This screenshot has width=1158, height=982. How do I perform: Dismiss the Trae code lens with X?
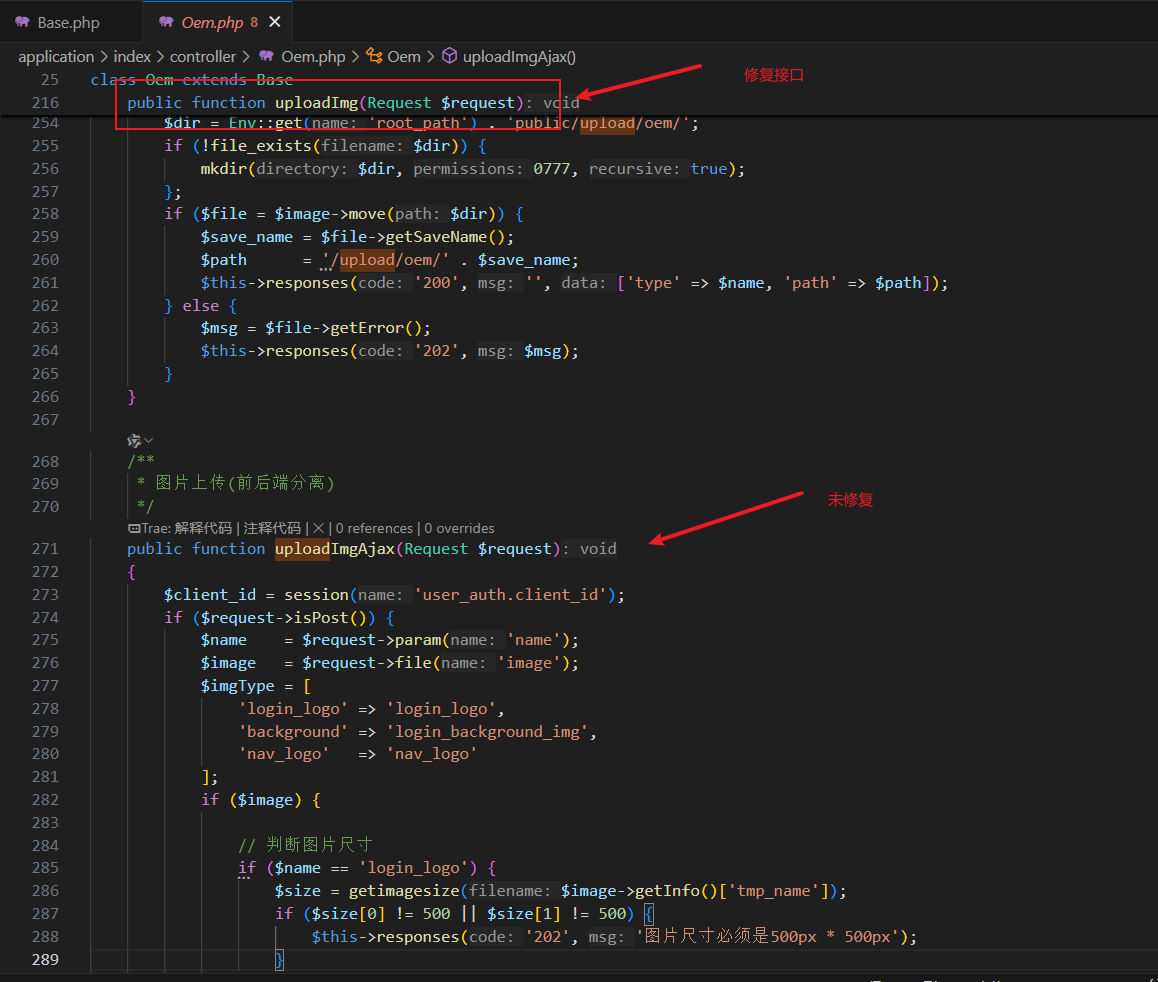pyautogui.click(x=318, y=528)
